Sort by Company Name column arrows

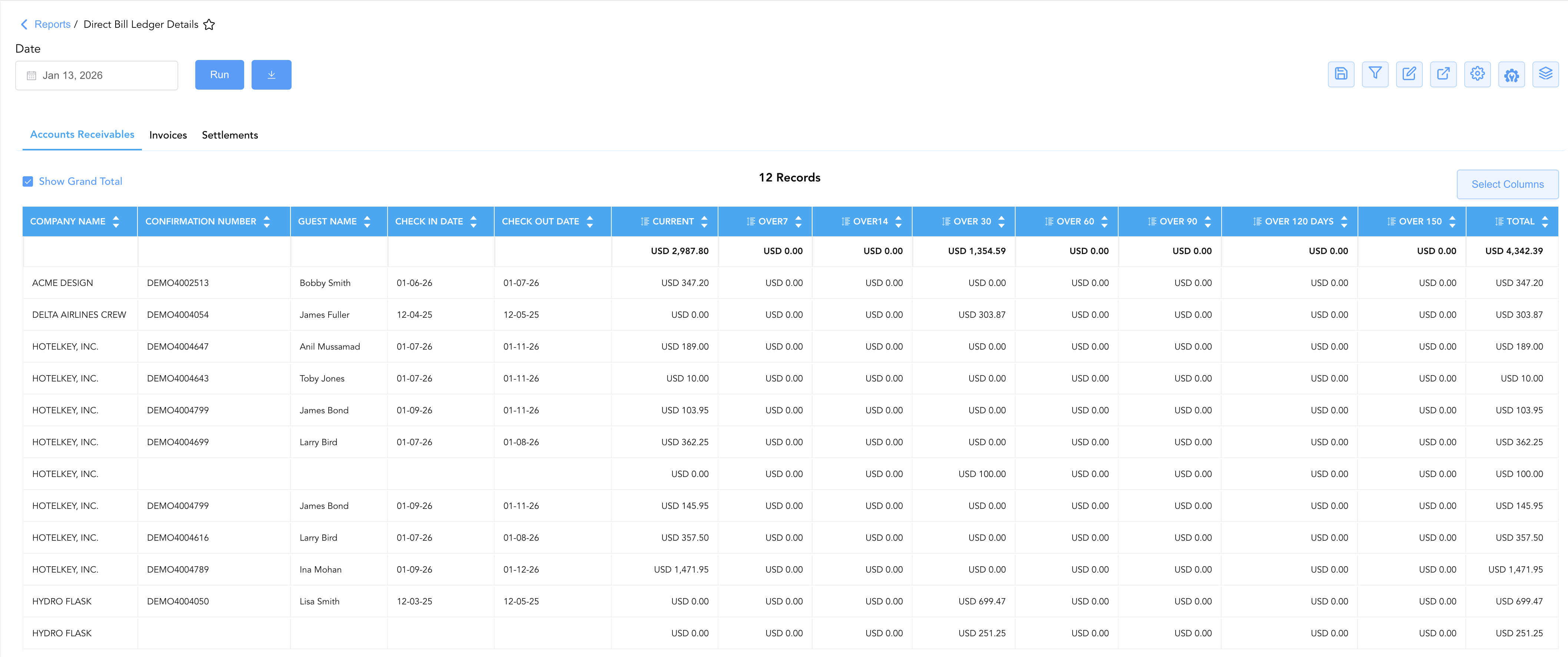(116, 221)
